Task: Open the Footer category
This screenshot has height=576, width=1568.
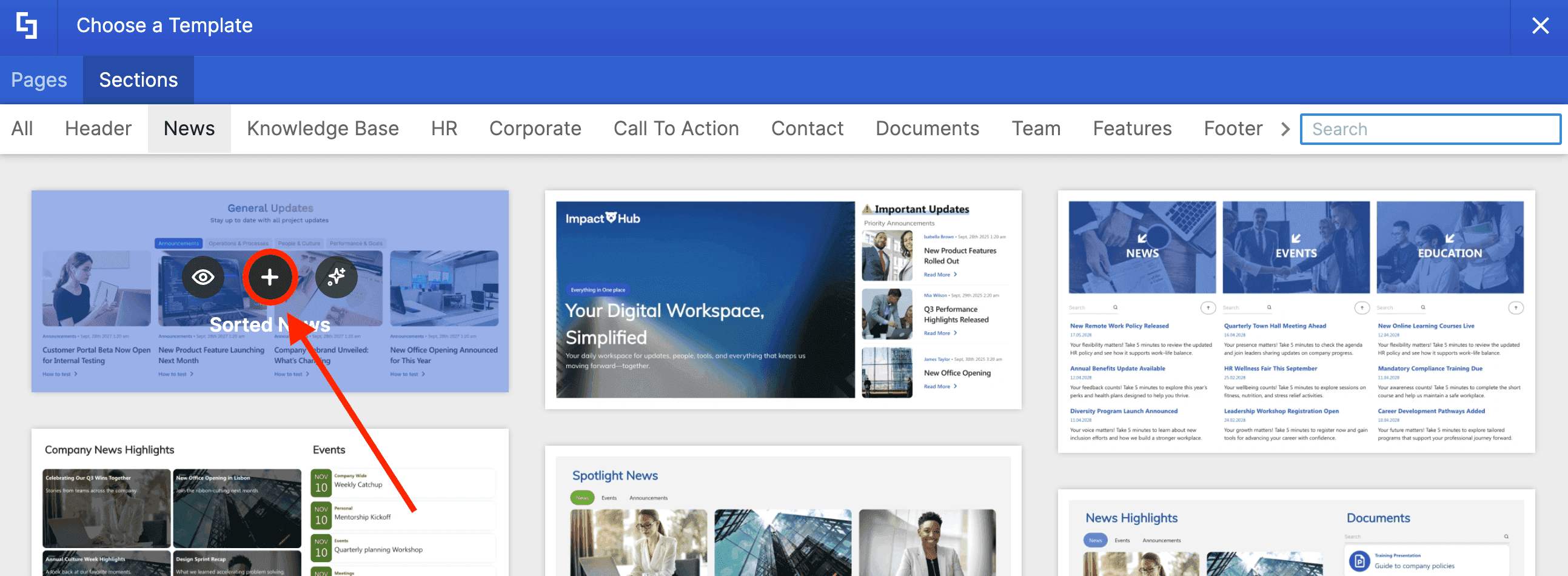Action: click(x=1233, y=129)
